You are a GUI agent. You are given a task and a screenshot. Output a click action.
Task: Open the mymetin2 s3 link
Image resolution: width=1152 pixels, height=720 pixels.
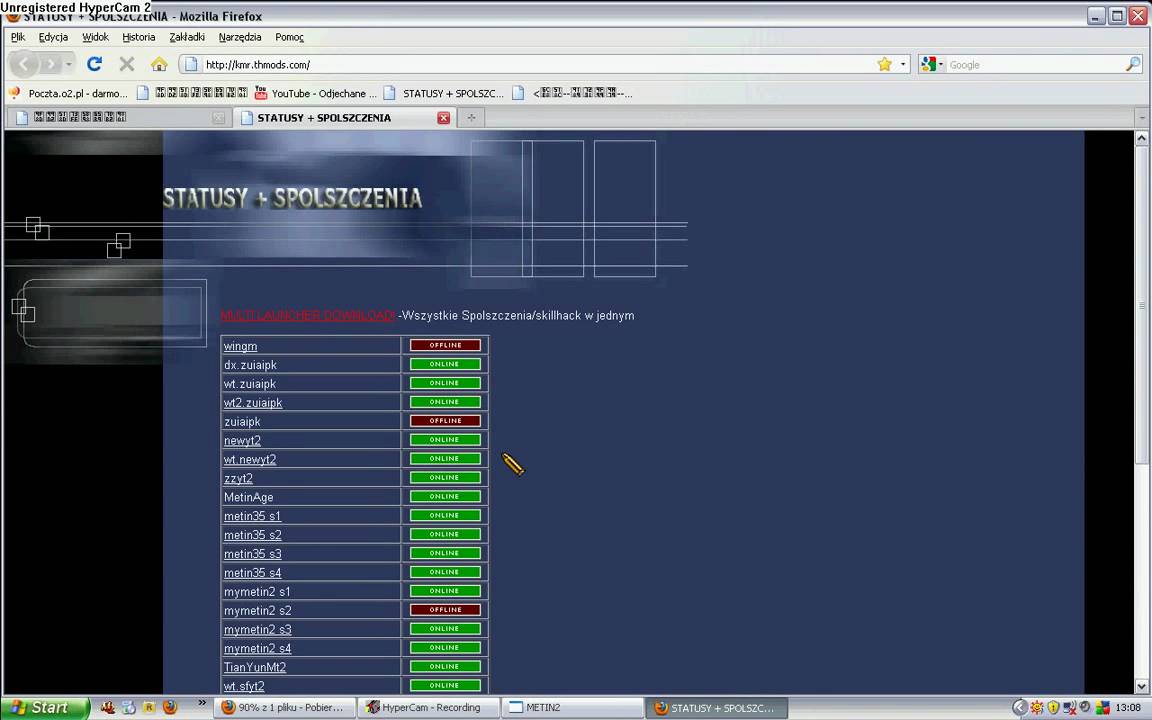(257, 630)
